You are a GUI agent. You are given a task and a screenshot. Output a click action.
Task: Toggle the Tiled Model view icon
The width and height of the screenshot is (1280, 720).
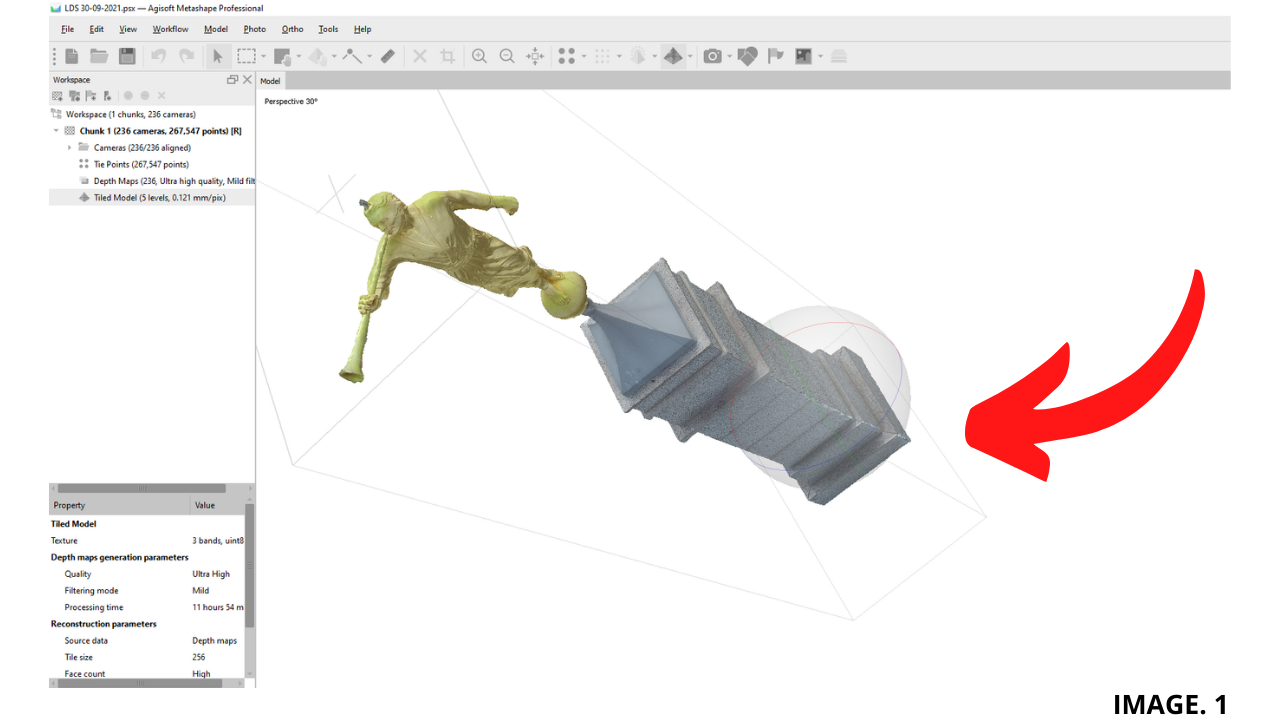click(x=673, y=56)
